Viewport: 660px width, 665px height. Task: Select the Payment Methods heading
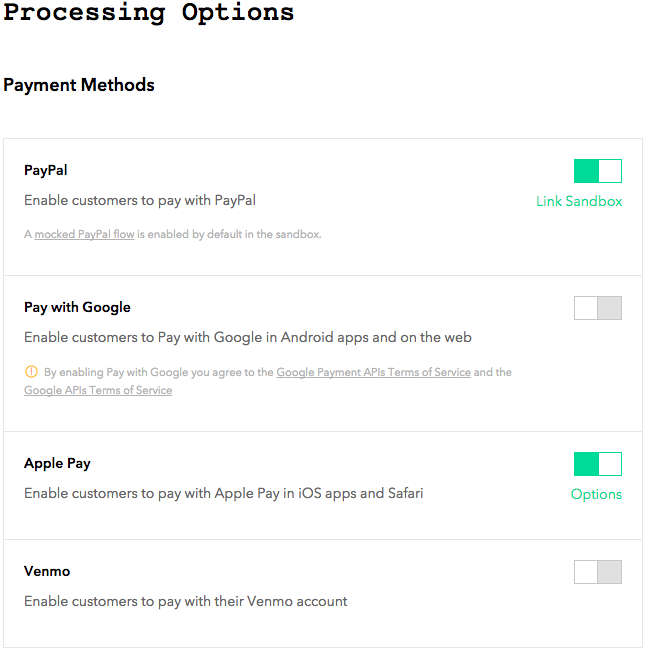[x=79, y=85]
